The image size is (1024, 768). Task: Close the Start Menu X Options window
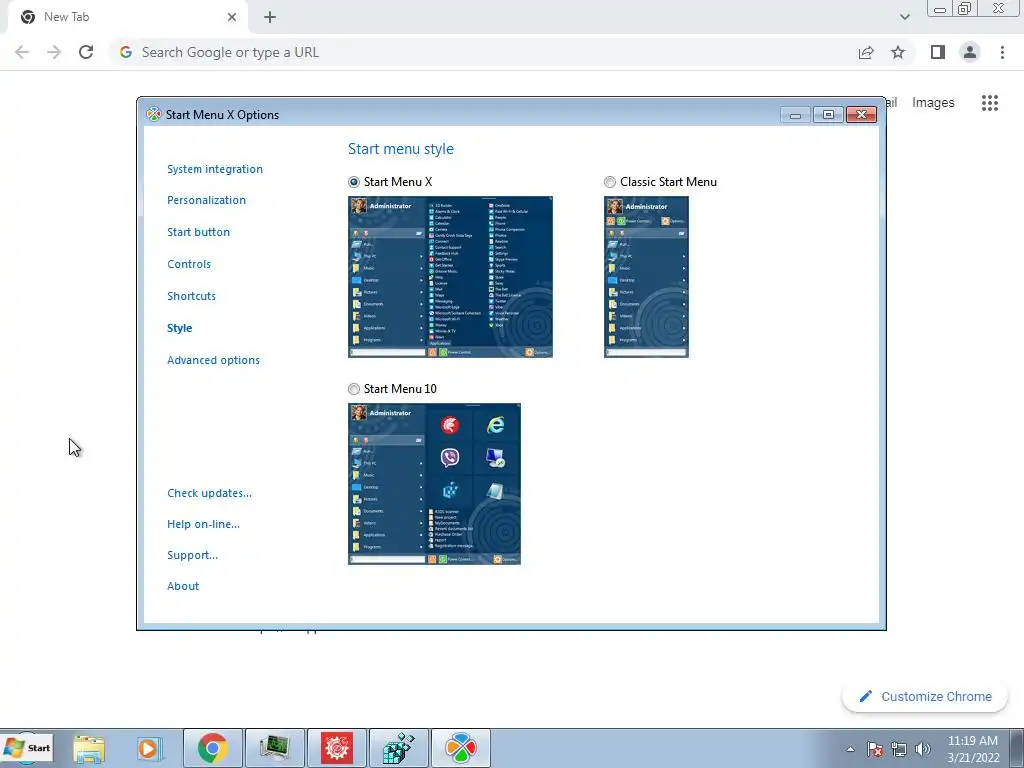861,115
